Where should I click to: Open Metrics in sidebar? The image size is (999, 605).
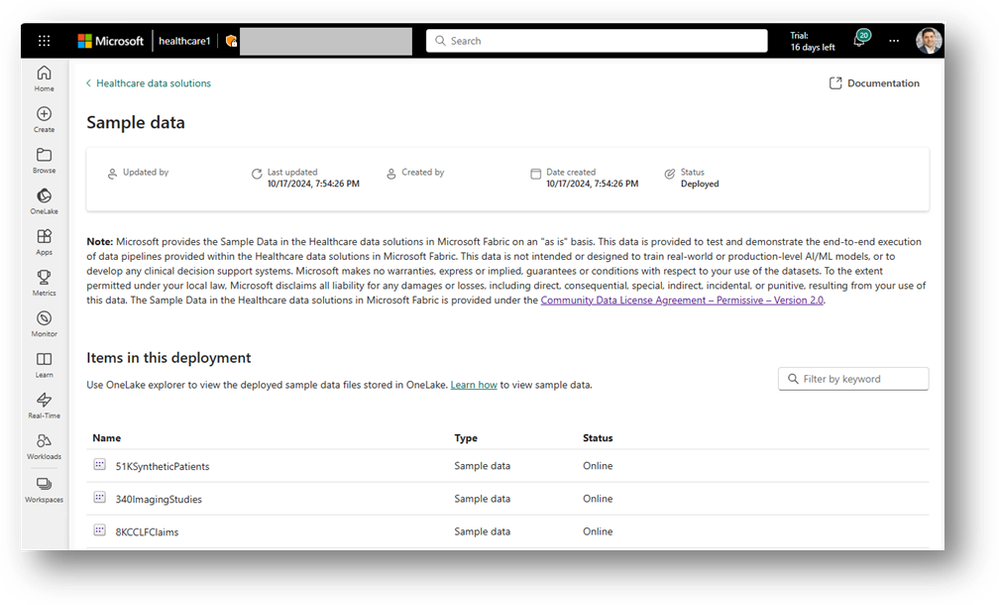click(x=44, y=283)
